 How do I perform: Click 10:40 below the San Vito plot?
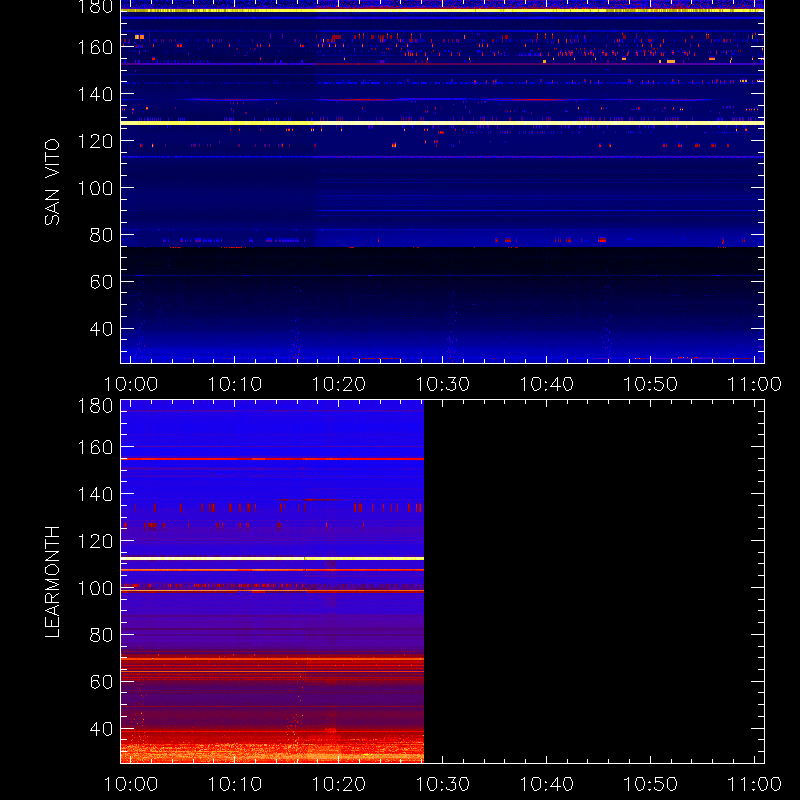(x=547, y=384)
